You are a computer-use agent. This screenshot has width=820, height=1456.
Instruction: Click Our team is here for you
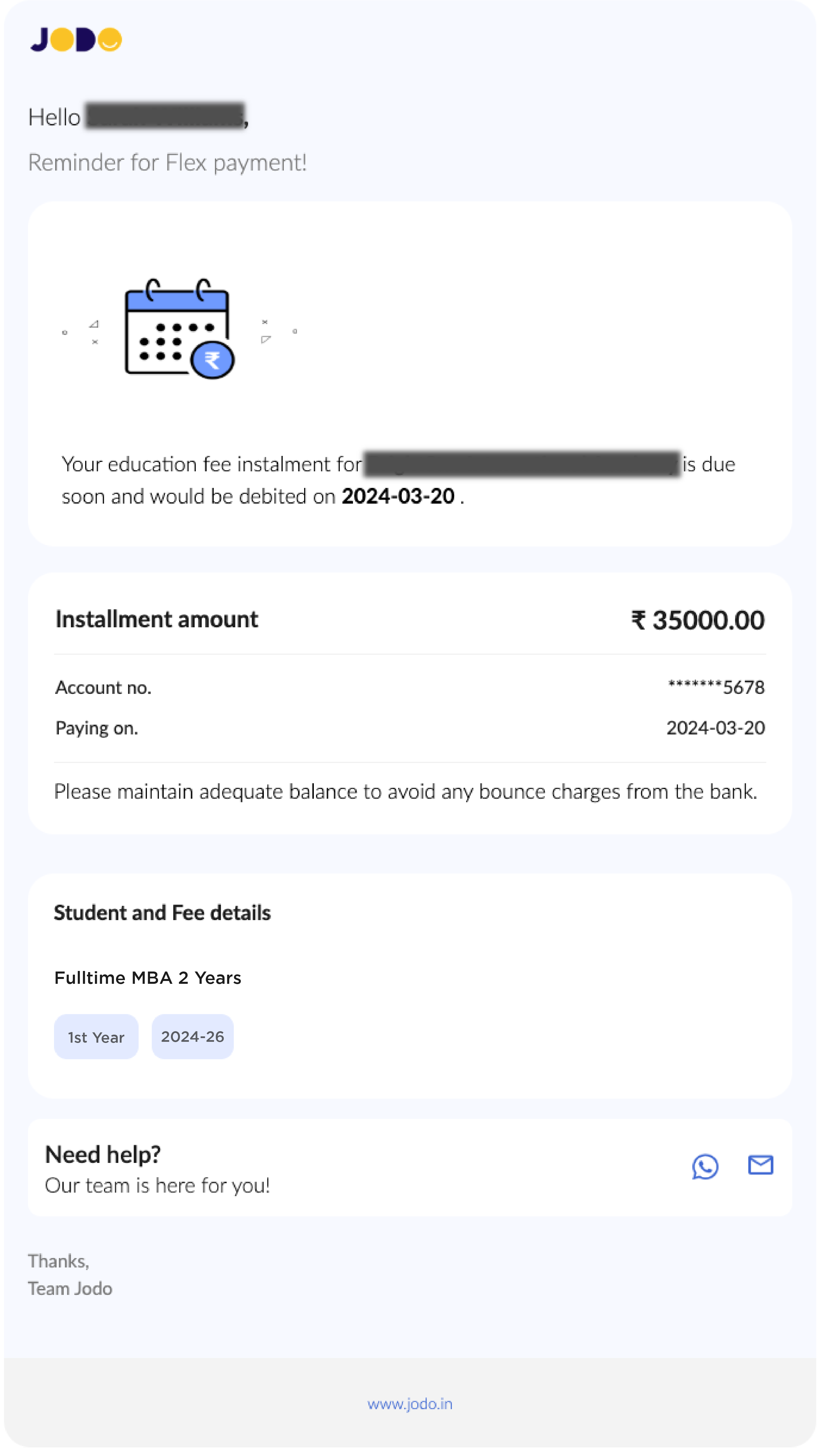[x=157, y=1186]
